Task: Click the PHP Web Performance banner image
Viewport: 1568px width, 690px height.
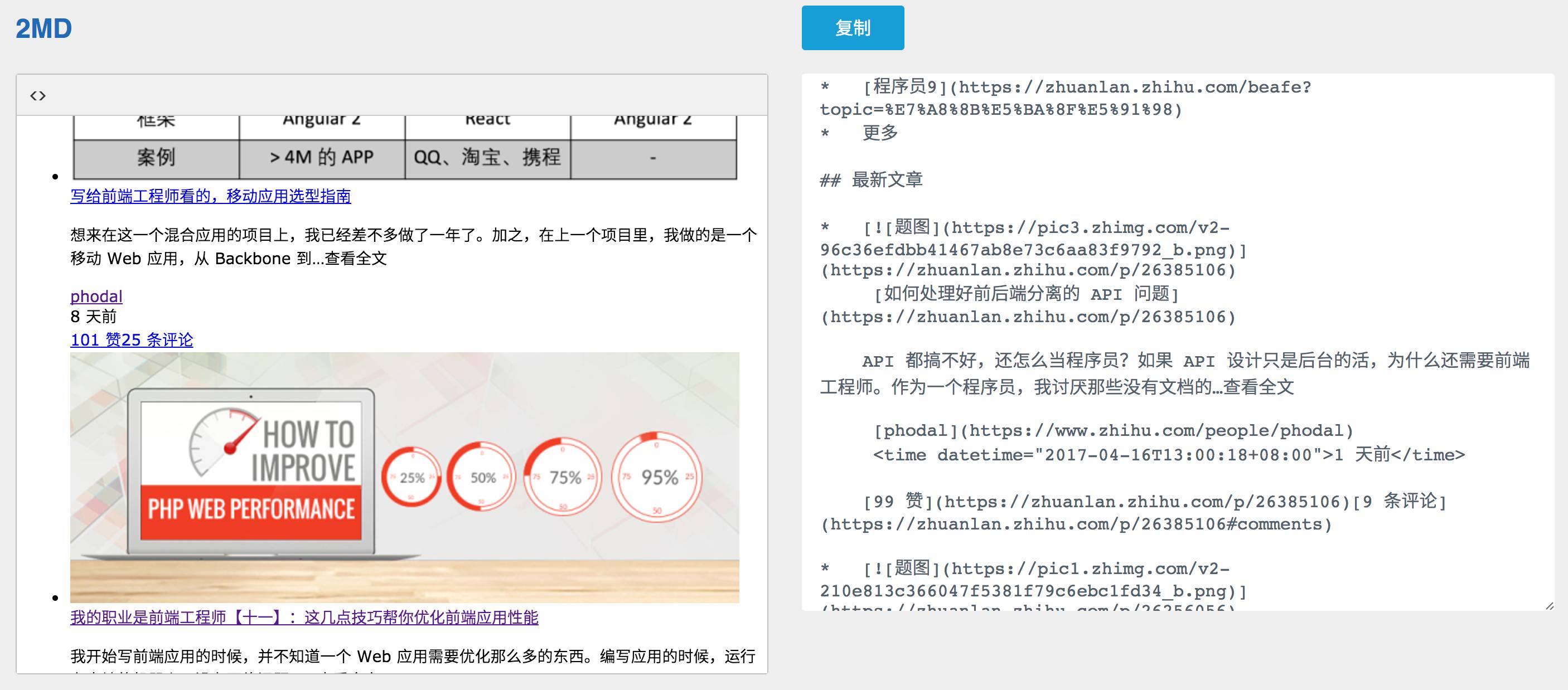Action: coord(405,478)
